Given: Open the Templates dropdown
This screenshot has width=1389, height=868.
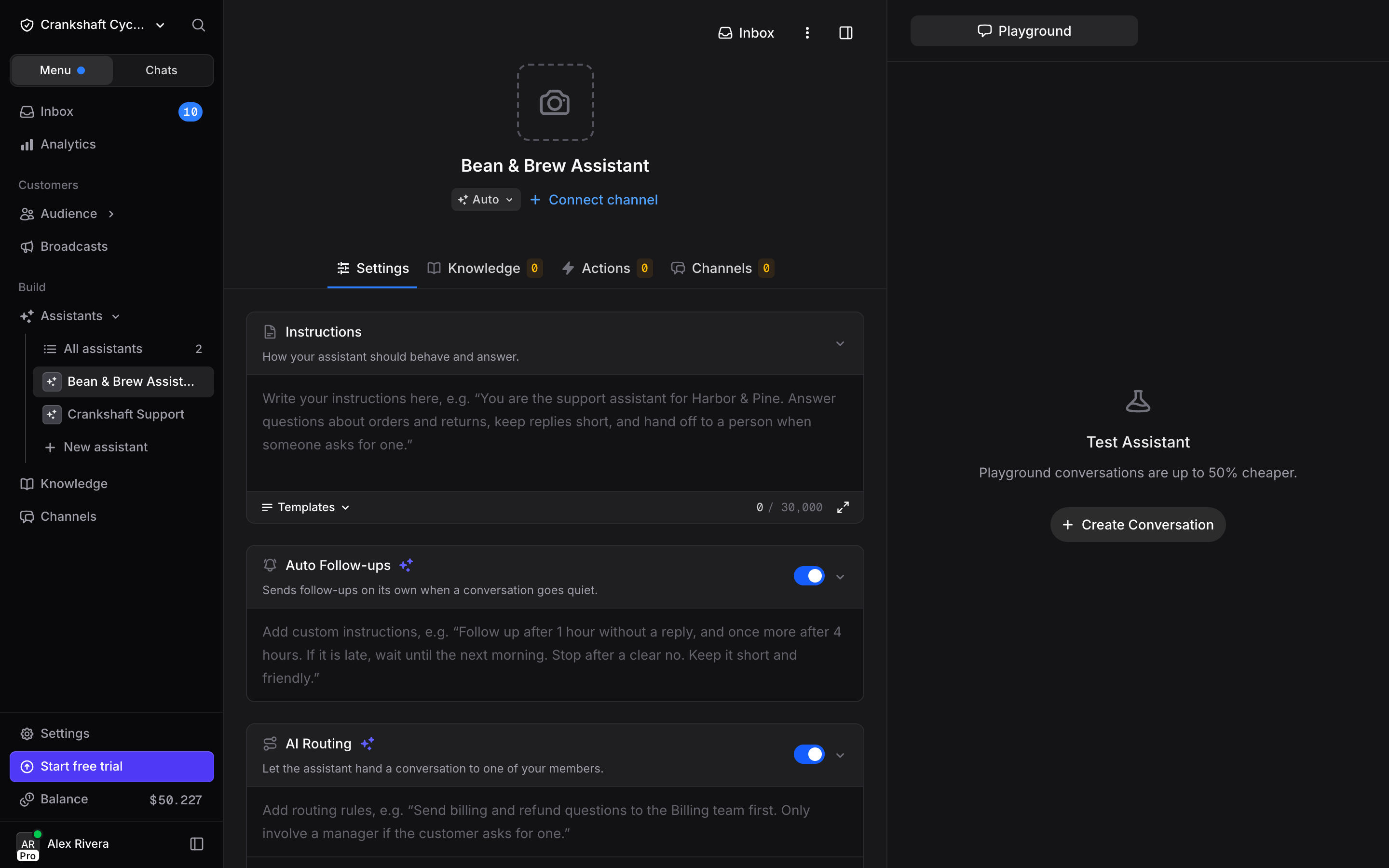Looking at the screenshot, I should click(x=305, y=507).
